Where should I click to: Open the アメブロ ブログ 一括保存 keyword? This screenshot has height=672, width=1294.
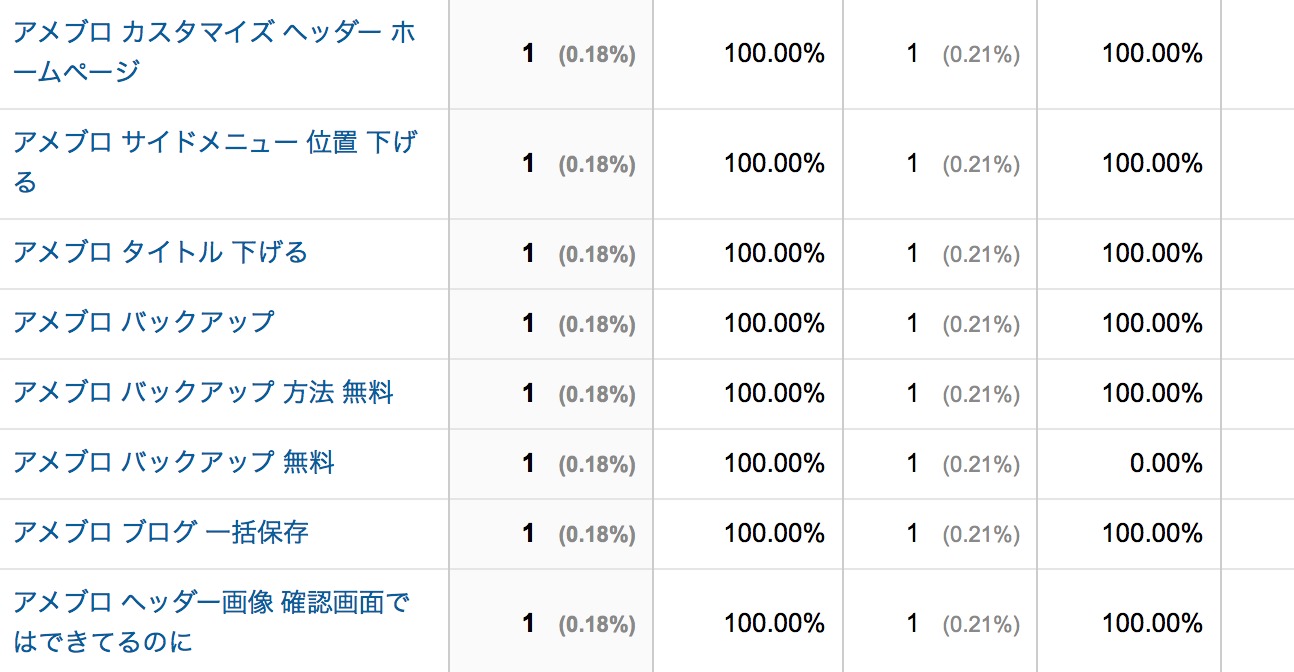160,532
